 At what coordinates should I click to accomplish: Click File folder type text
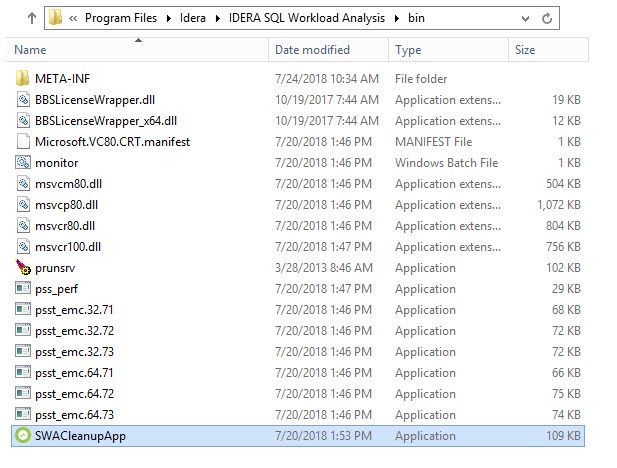pyautogui.click(x=421, y=79)
